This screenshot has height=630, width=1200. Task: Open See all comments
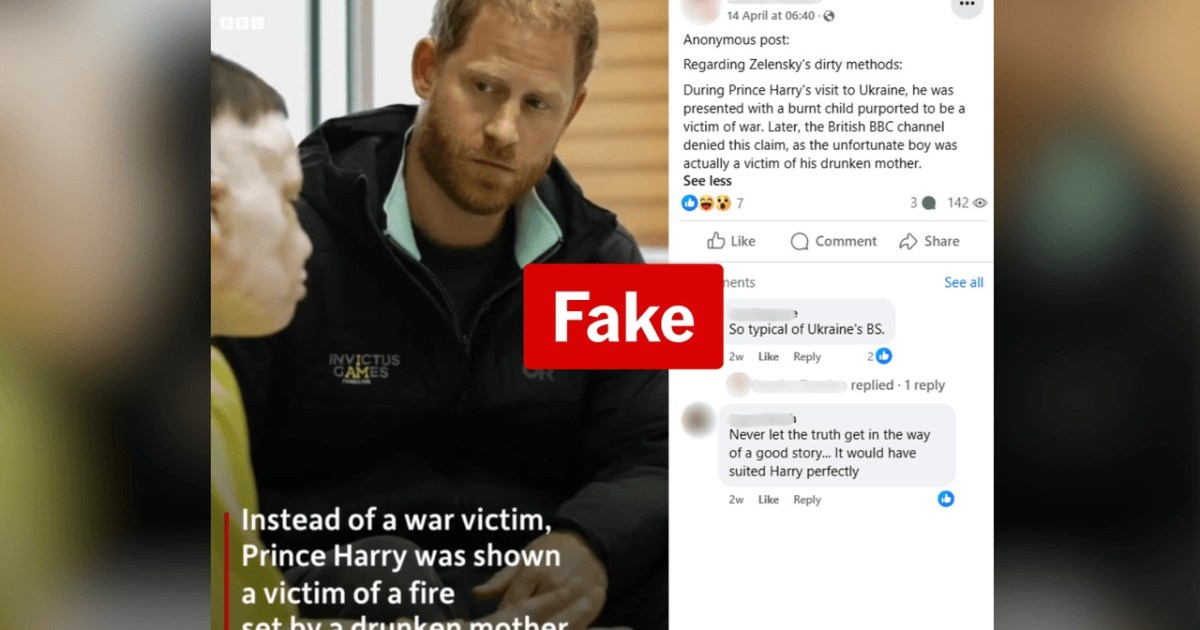pos(964,283)
